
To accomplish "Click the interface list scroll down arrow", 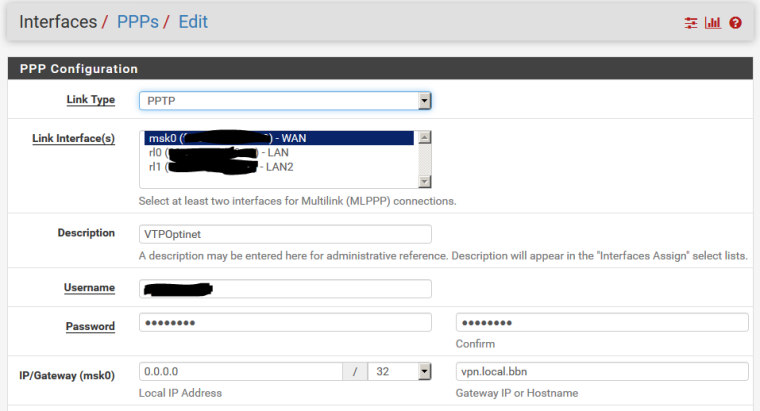I will pos(425,182).
